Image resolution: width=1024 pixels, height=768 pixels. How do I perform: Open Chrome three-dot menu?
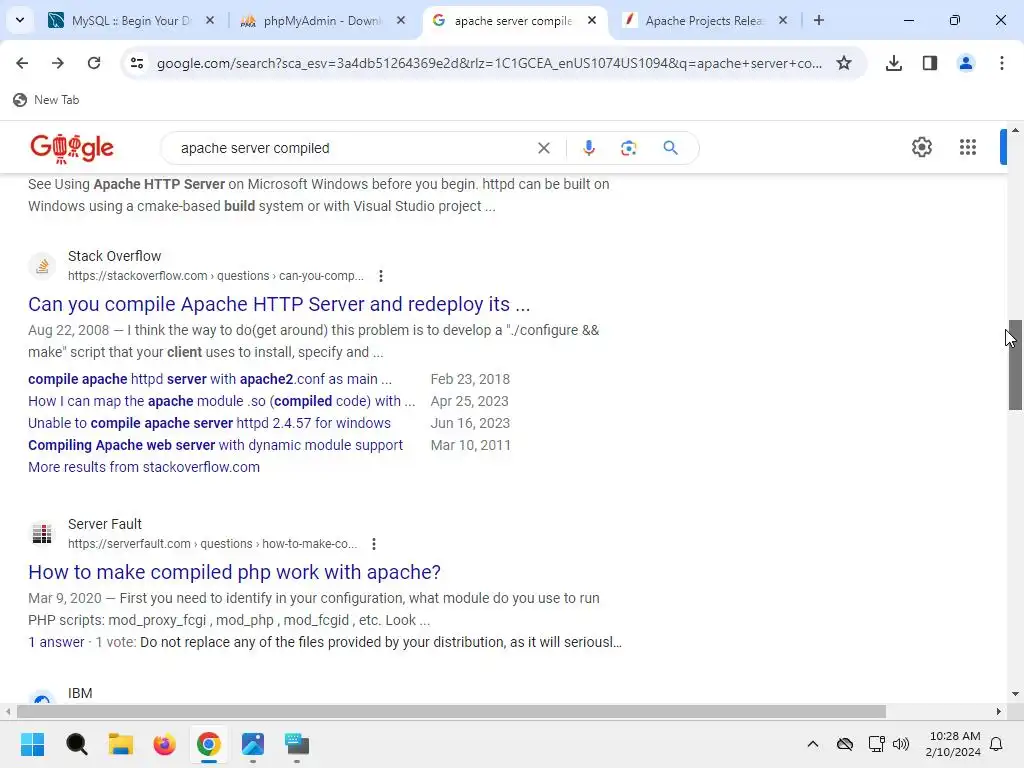1002,63
